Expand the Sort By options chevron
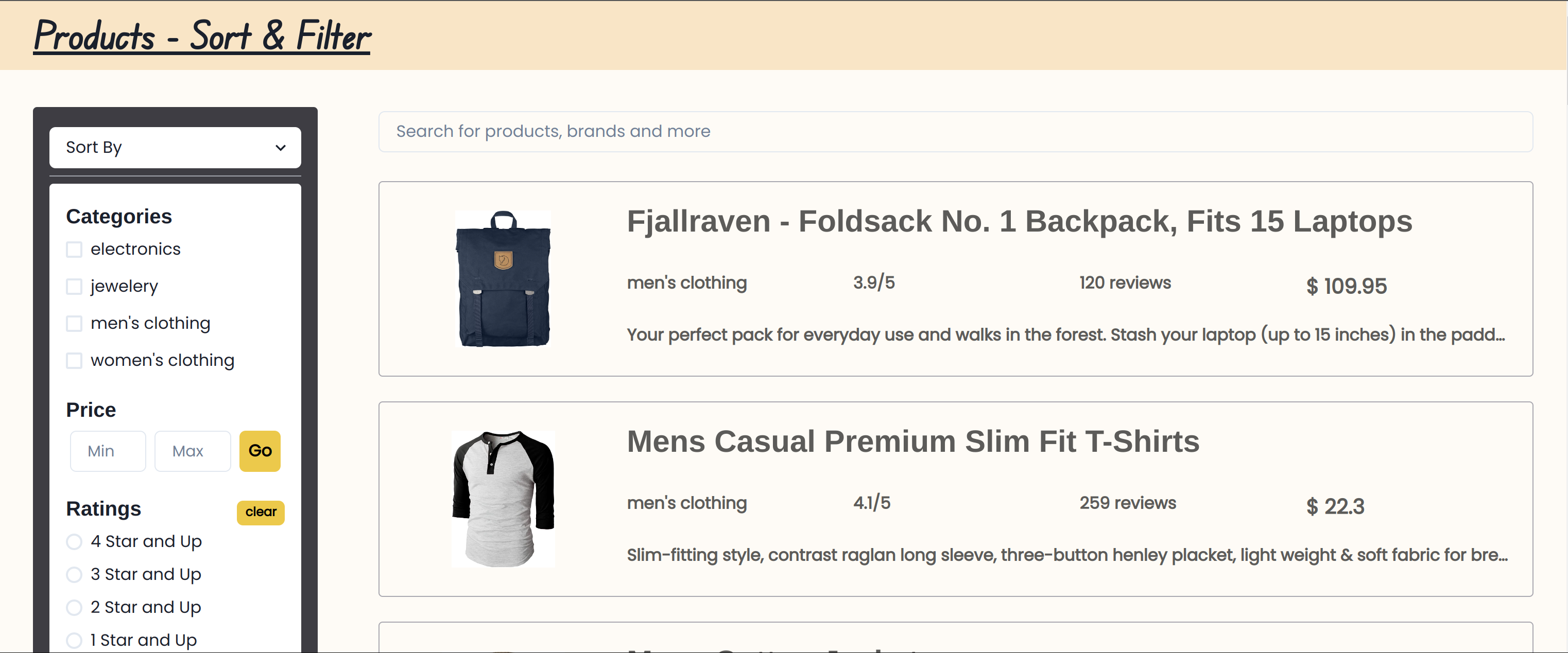Viewport: 1568px width, 653px height. tap(280, 147)
